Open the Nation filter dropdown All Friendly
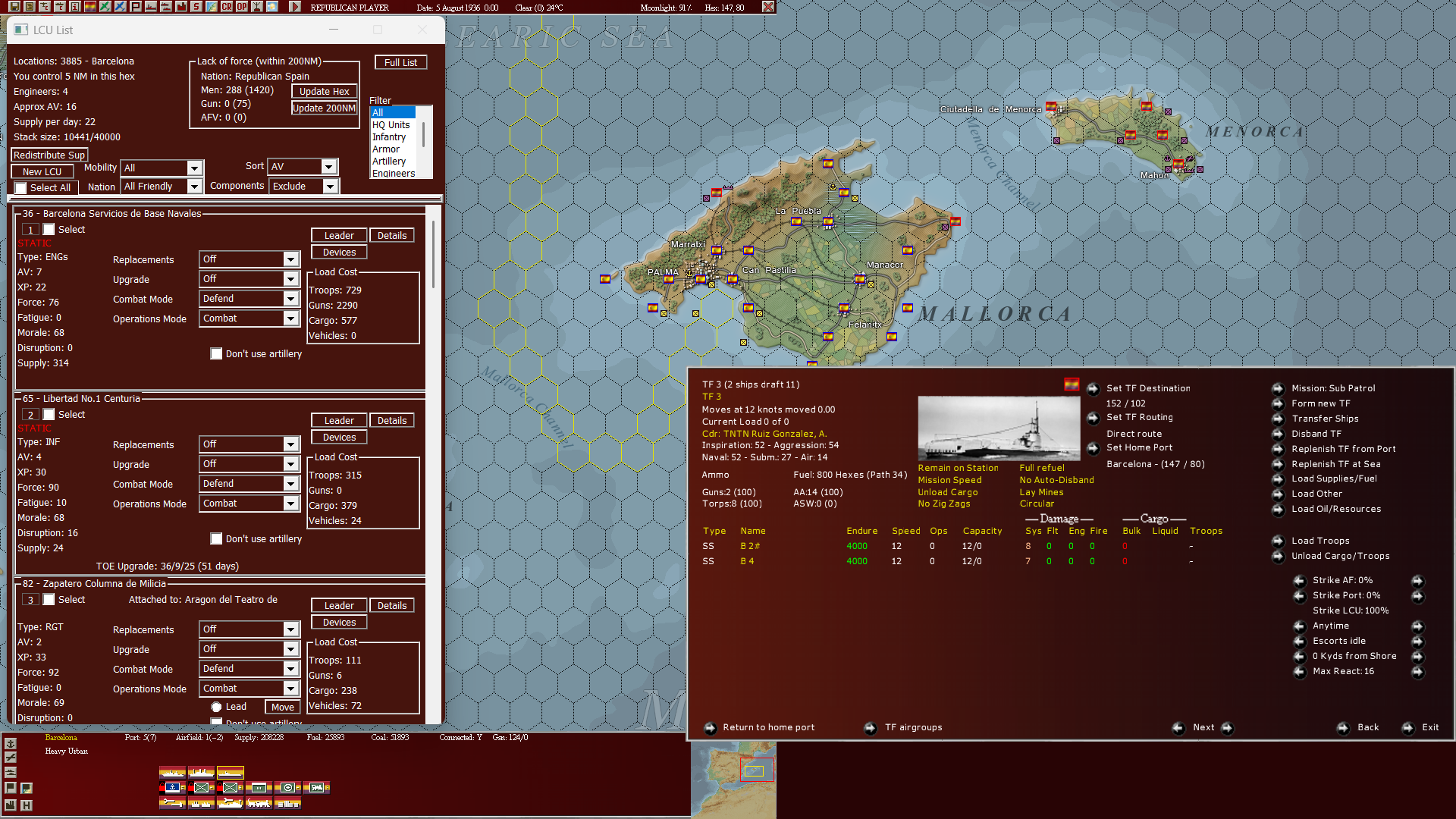Image resolution: width=1456 pixels, height=819 pixels. [x=195, y=186]
